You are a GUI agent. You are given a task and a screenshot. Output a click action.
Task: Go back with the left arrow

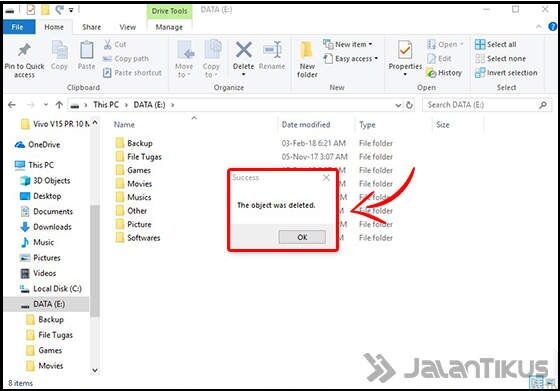(x=12, y=105)
